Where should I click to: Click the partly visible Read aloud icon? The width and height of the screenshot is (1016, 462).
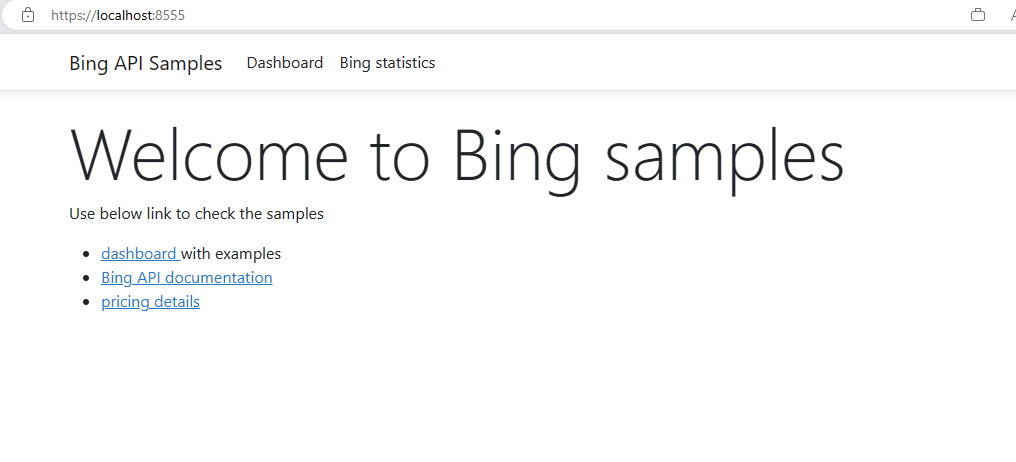click(x=1011, y=15)
